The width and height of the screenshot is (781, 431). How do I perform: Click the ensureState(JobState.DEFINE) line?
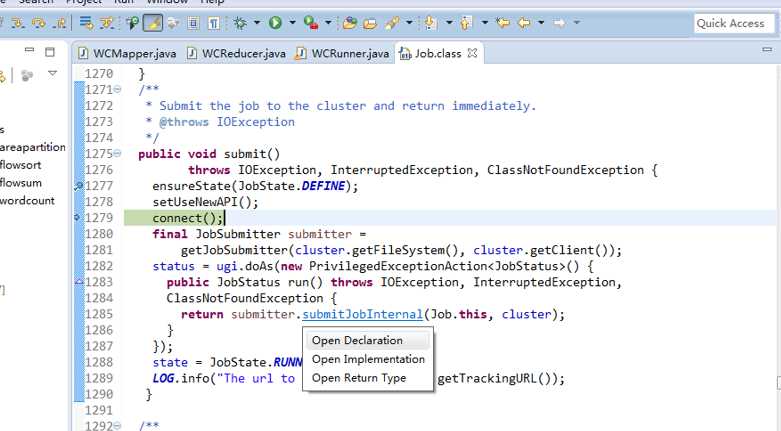[255, 186]
